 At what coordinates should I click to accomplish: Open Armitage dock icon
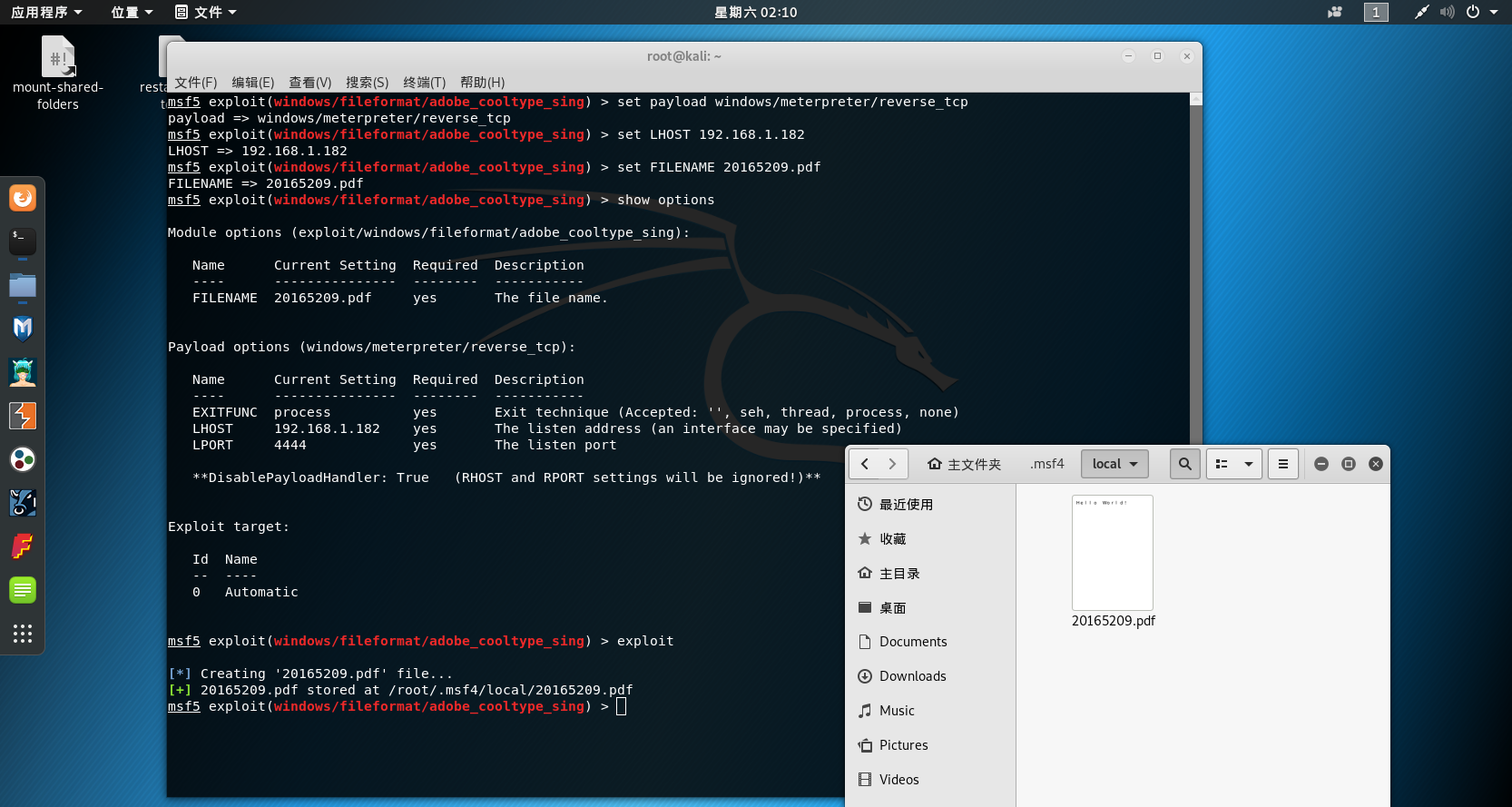(x=23, y=372)
